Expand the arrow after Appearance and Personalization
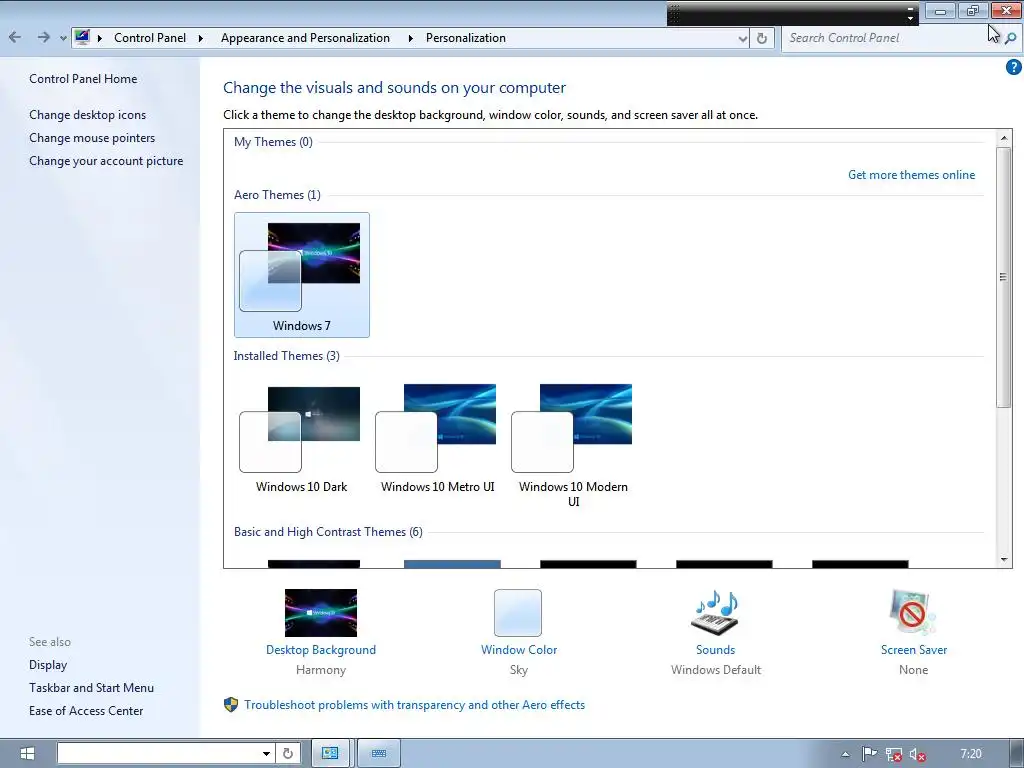The height and width of the screenshot is (768, 1024). click(x=410, y=38)
